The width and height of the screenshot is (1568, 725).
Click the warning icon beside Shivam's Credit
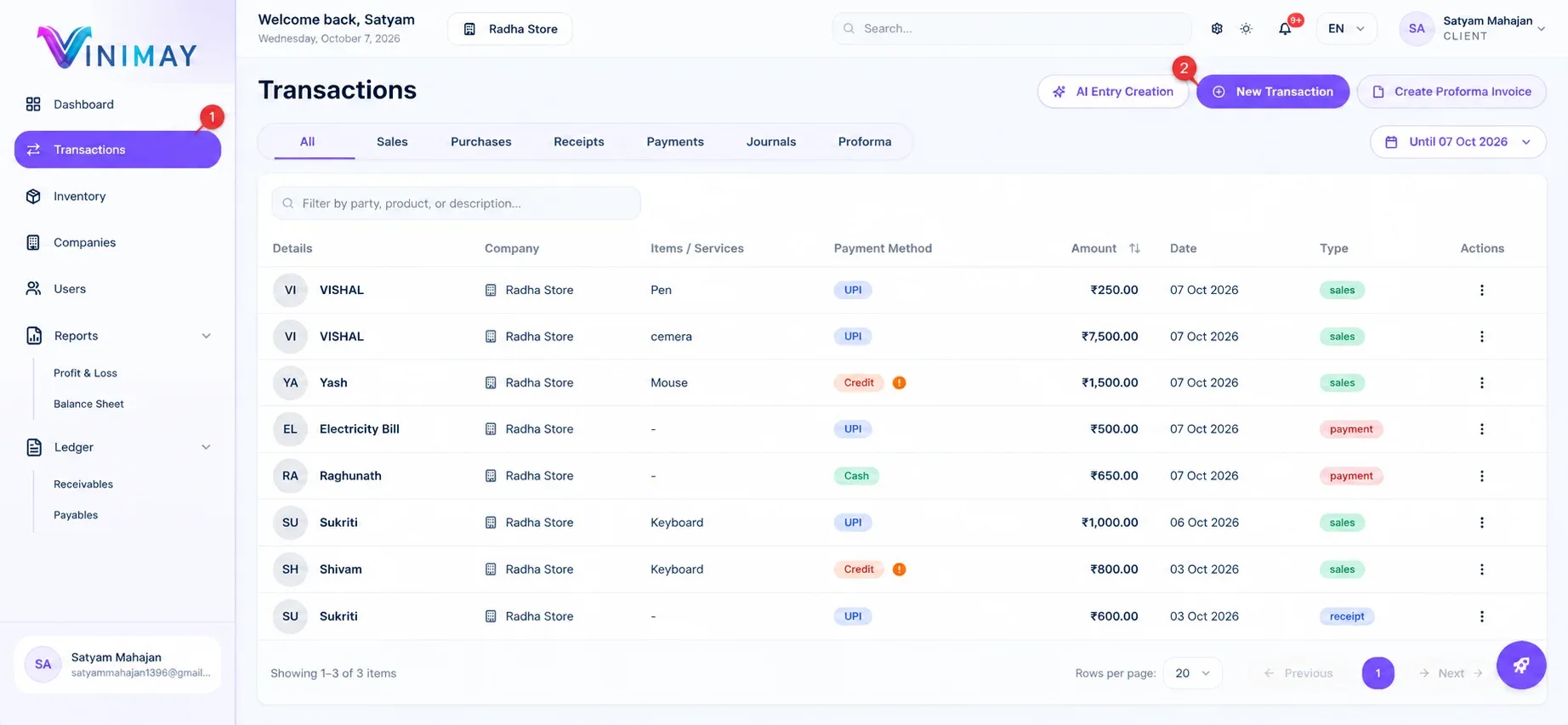(899, 569)
